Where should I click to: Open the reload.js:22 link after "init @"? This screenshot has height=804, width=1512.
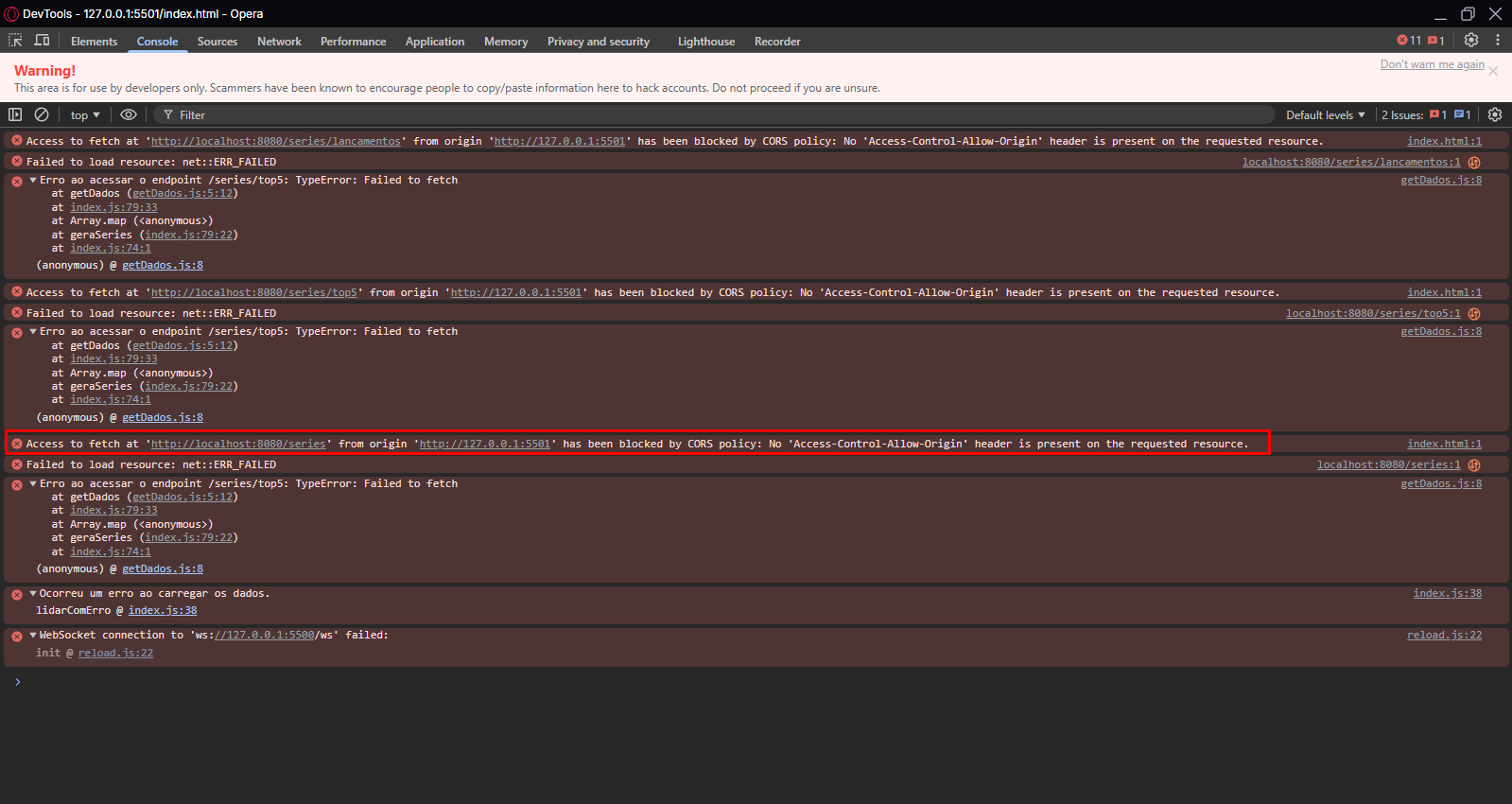(x=115, y=653)
